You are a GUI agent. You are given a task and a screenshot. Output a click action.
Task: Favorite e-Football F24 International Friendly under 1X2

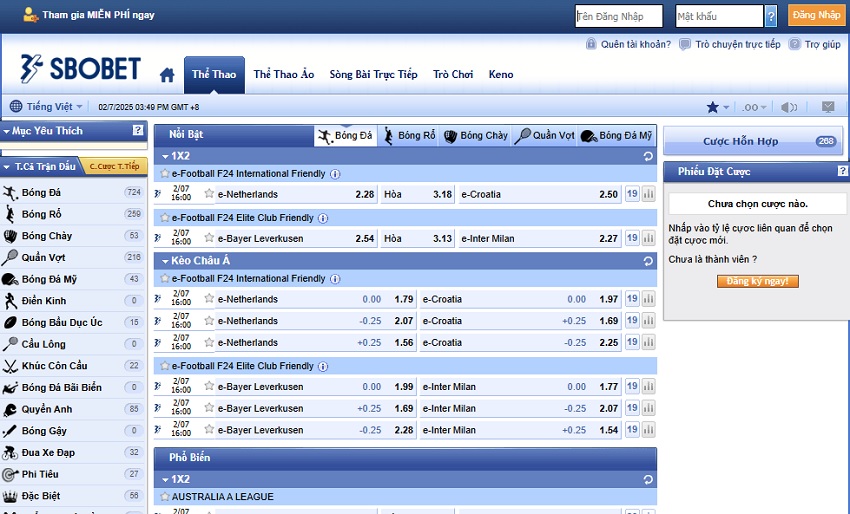[x=165, y=174]
